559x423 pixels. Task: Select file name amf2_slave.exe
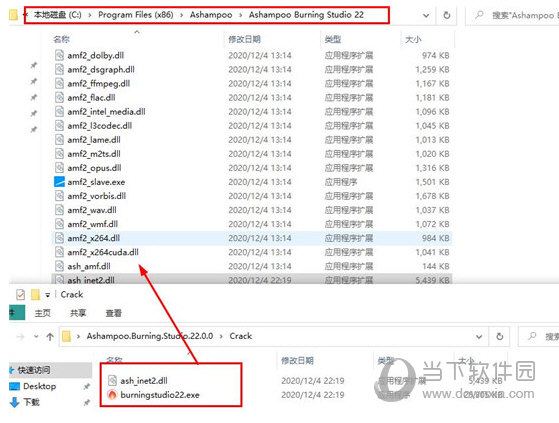tap(96, 182)
